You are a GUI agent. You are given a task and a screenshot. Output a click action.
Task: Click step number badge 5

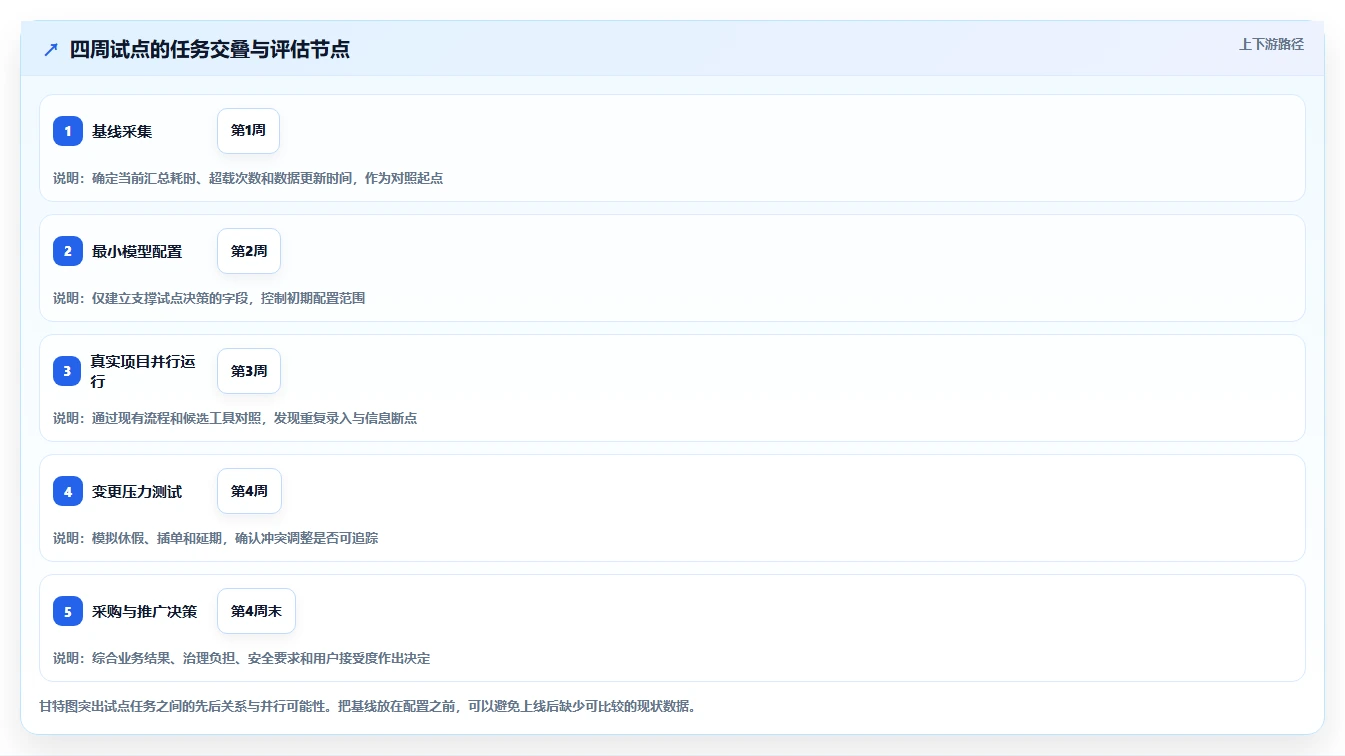coord(68,611)
